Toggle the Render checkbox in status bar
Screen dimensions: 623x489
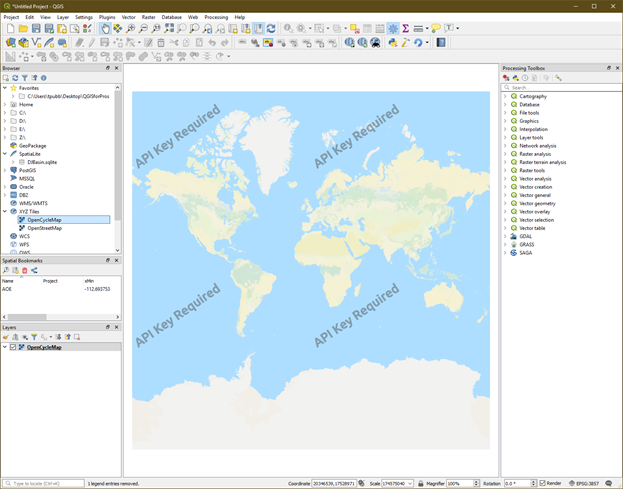[543, 483]
